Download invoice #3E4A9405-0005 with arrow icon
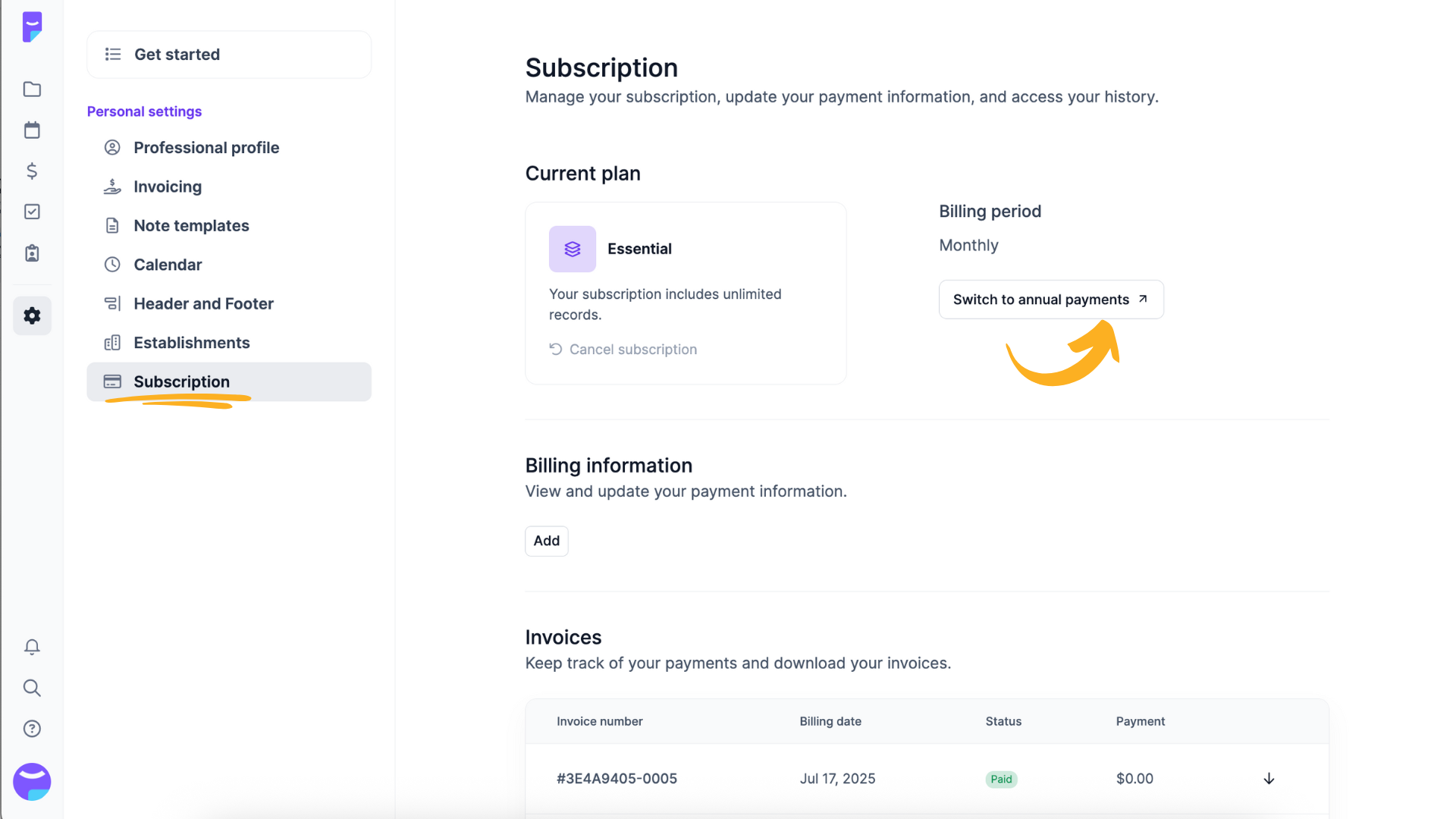The width and height of the screenshot is (1456, 819). pyautogui.click(x=1269, y=779)
